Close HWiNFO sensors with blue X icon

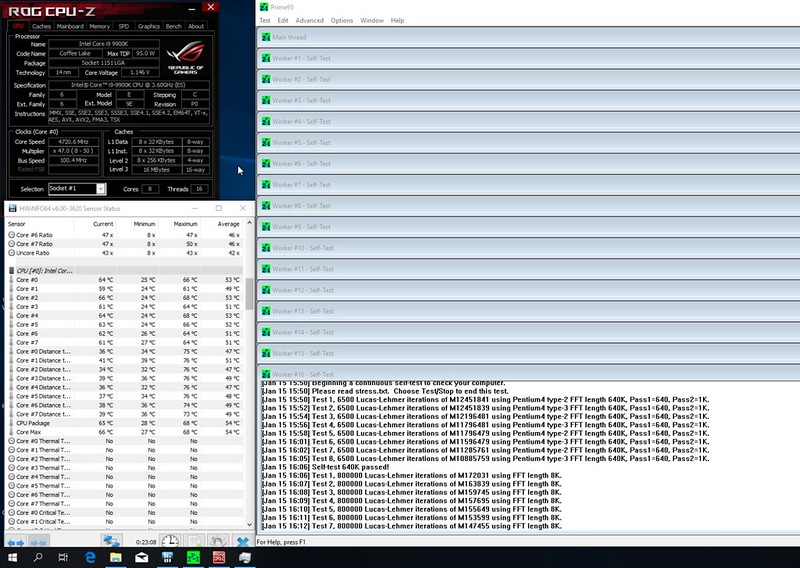(241, 541)
